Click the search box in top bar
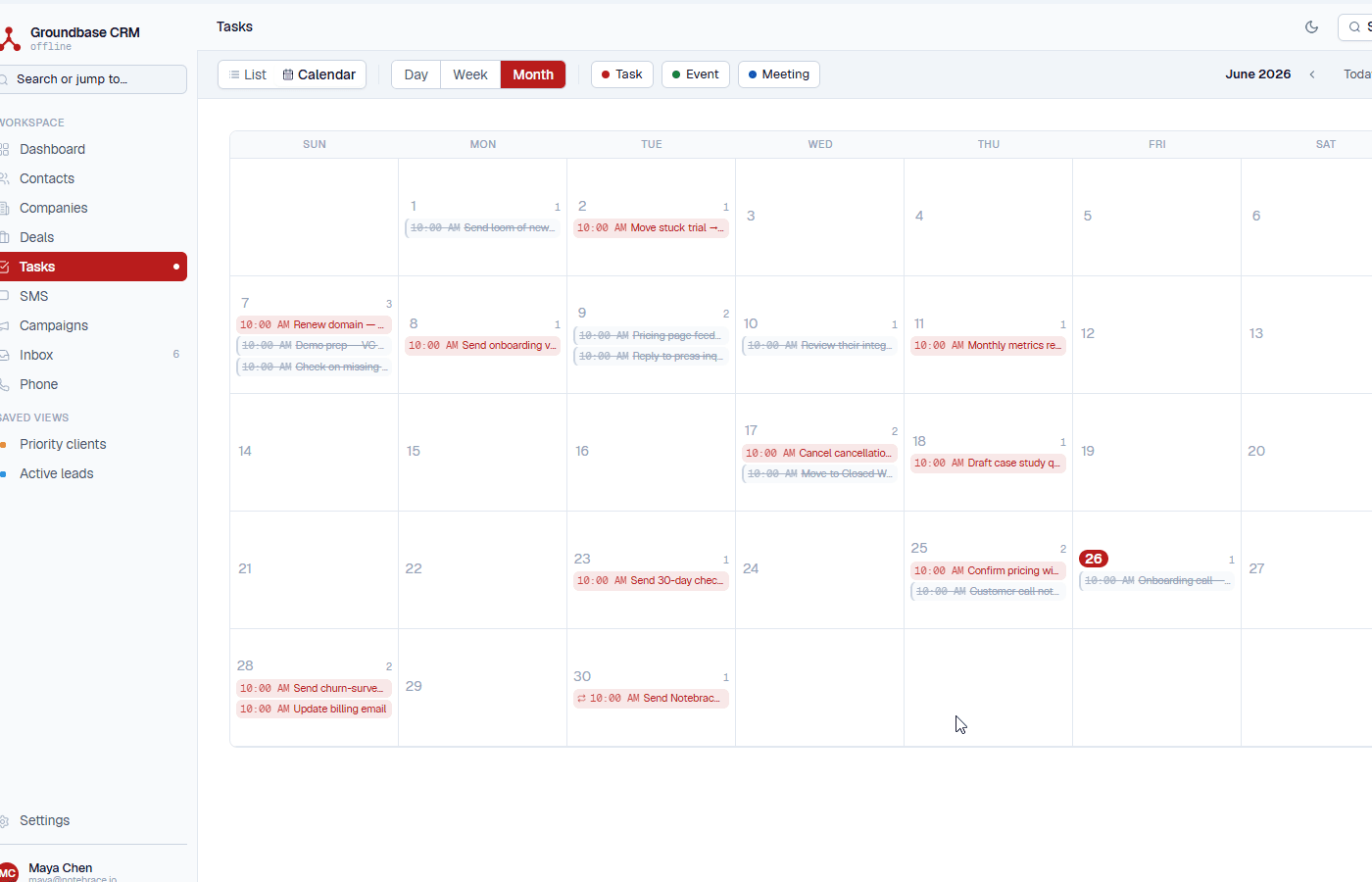The width and height of the screenshot is (1372, 882). point(1355,27)
